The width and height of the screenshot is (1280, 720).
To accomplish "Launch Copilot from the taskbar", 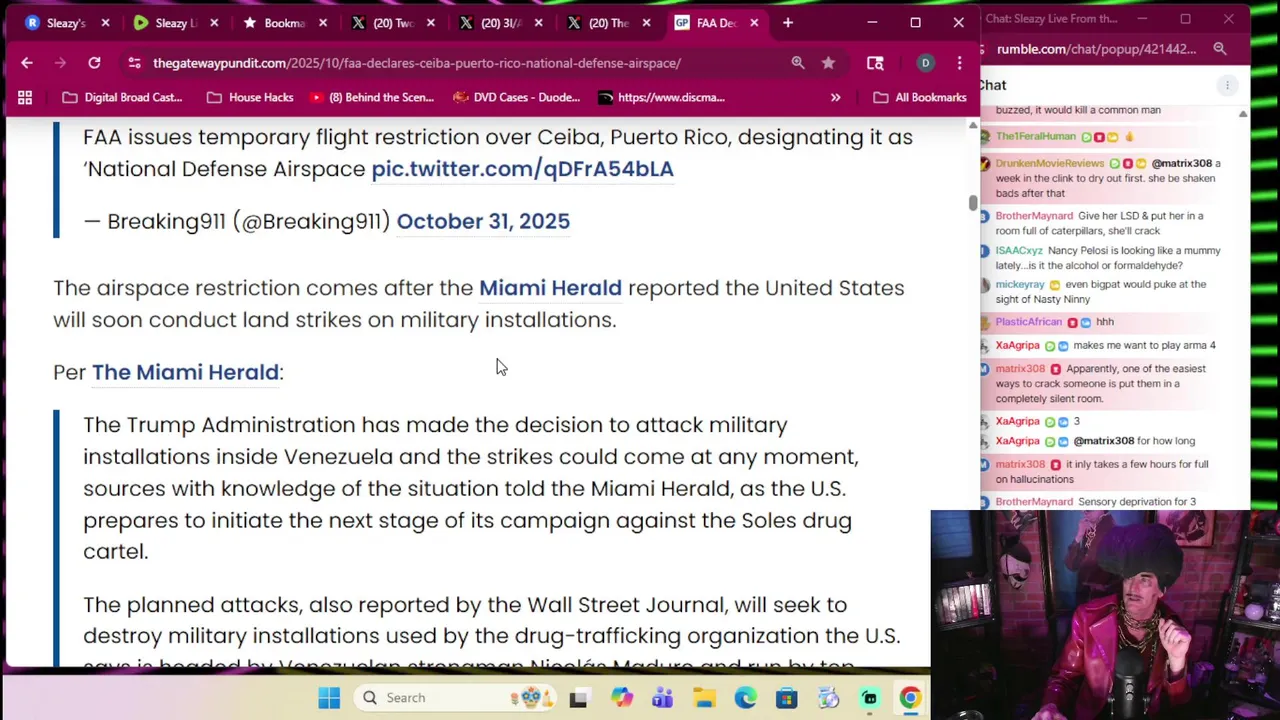I will [622, 698].
